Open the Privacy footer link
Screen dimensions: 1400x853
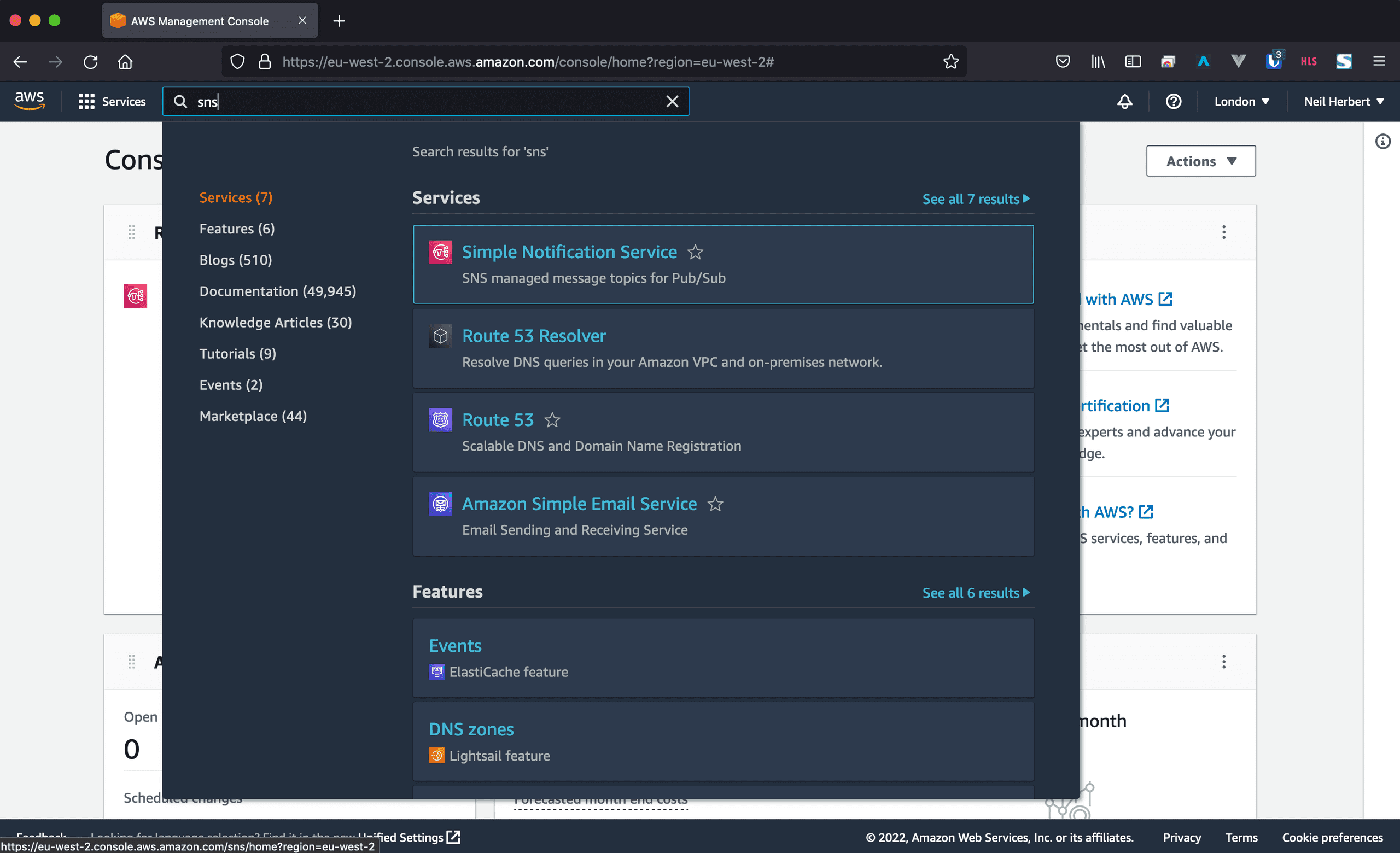pos(1181,837)
